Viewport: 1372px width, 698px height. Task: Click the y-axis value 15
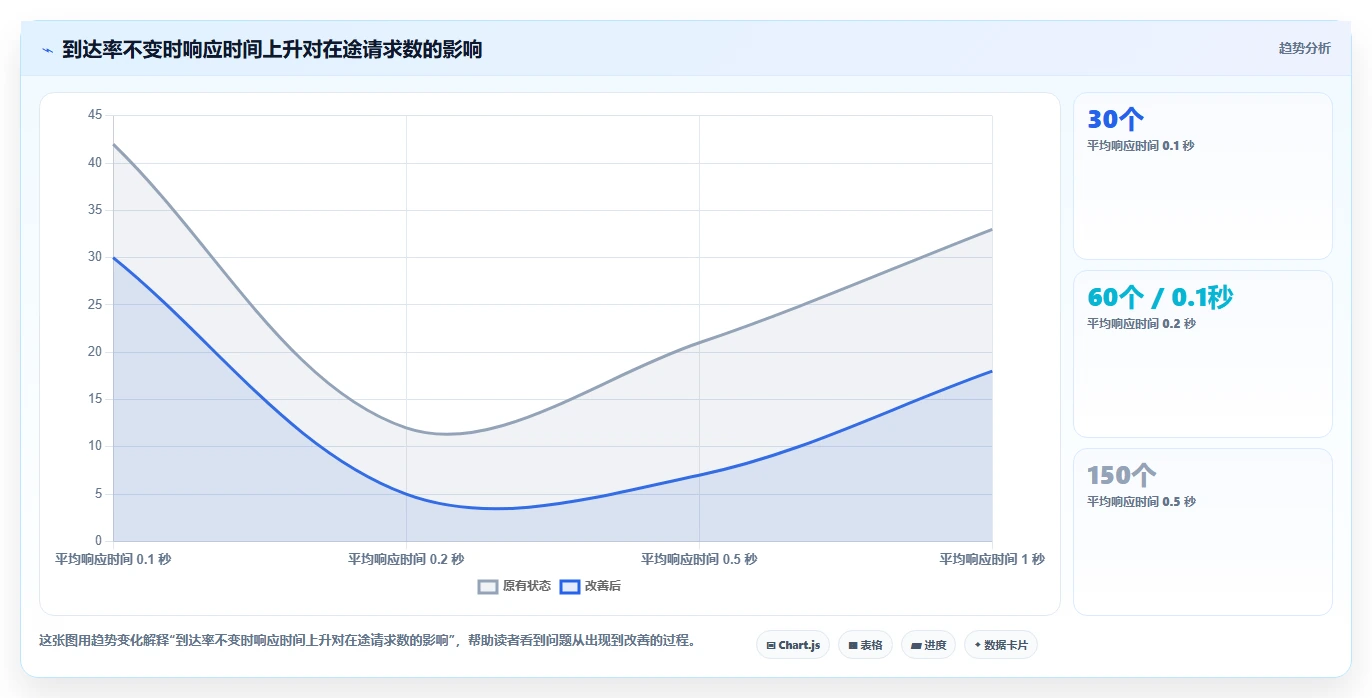95,399
